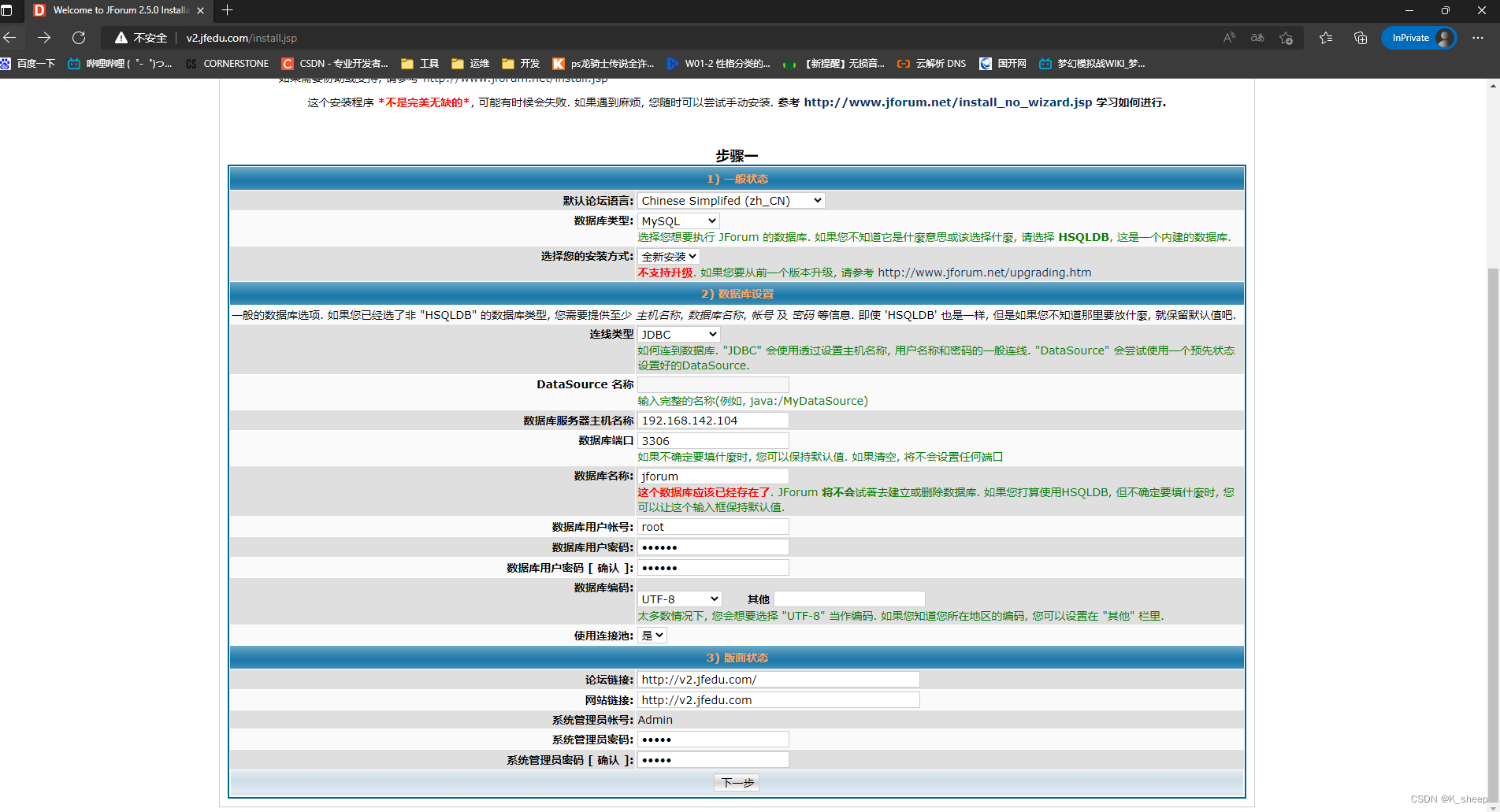The width and height of the screenshot is (1500, 812).
Task: Open the MySQL database type dropdown
Action: coord(678,221)
